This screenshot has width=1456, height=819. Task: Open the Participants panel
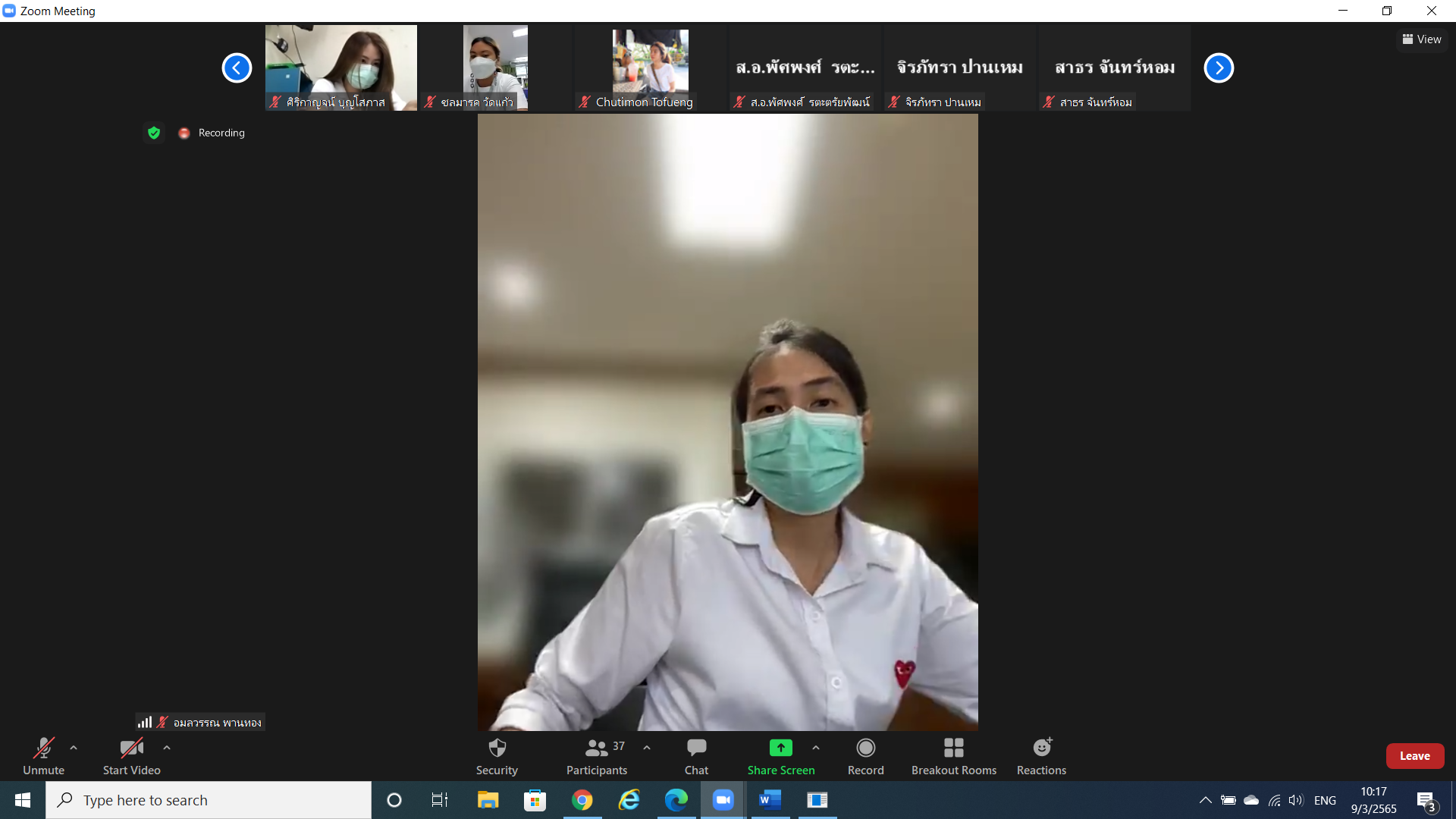click(597, 756)
